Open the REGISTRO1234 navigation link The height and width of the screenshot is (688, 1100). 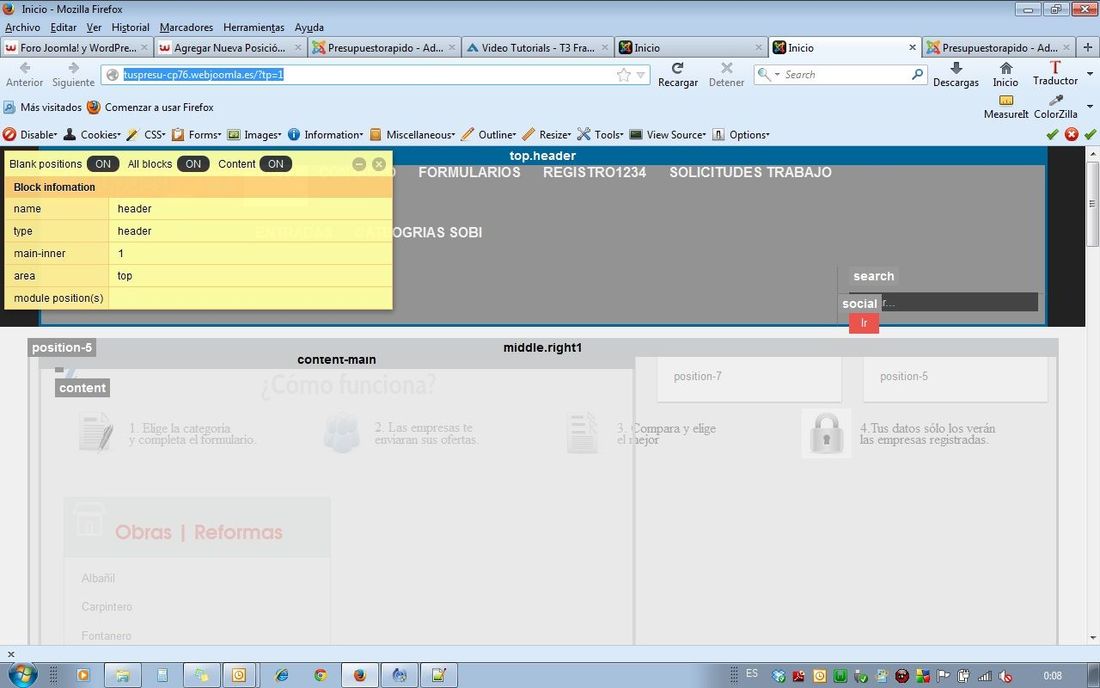(x=594, y=173)
